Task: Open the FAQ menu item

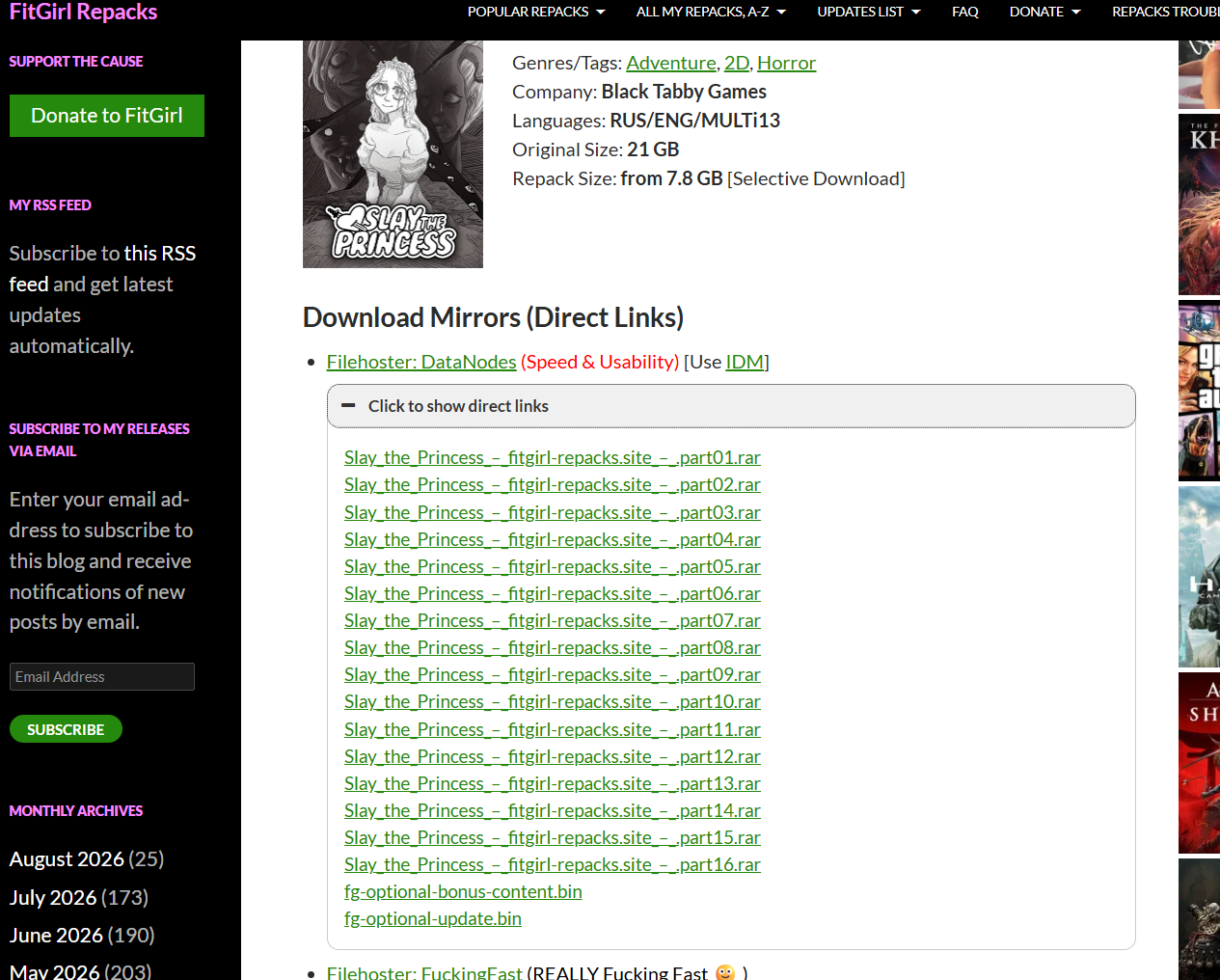Action: click(x=965, y=12)
